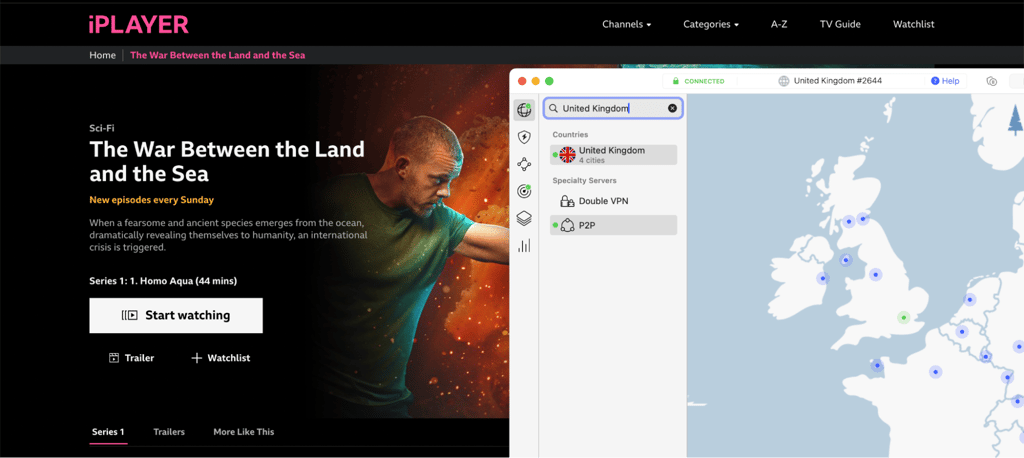Click The War Between the Land breadcrumb
Image resolution: width=1024 pixels, height=458 pixels.
[217, 55]
